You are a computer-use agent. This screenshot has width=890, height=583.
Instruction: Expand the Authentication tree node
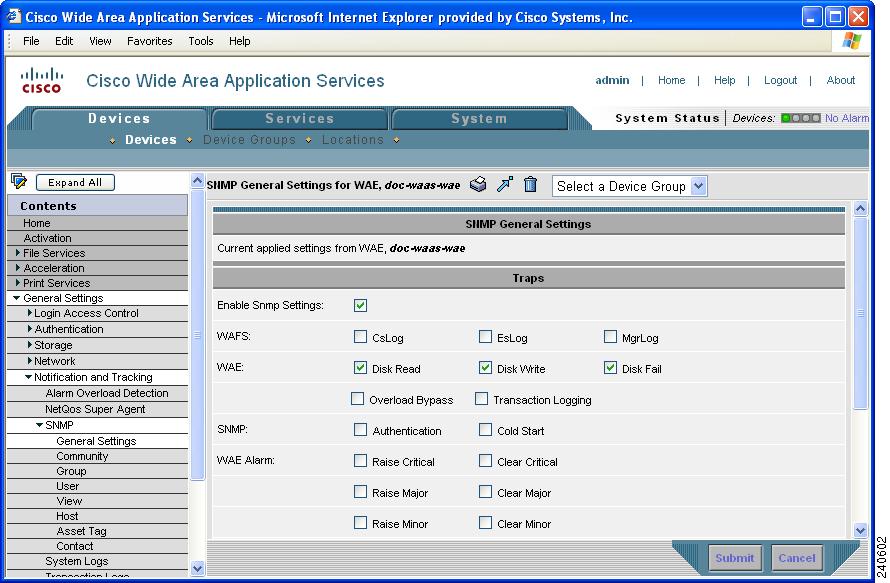pos(30,329)
